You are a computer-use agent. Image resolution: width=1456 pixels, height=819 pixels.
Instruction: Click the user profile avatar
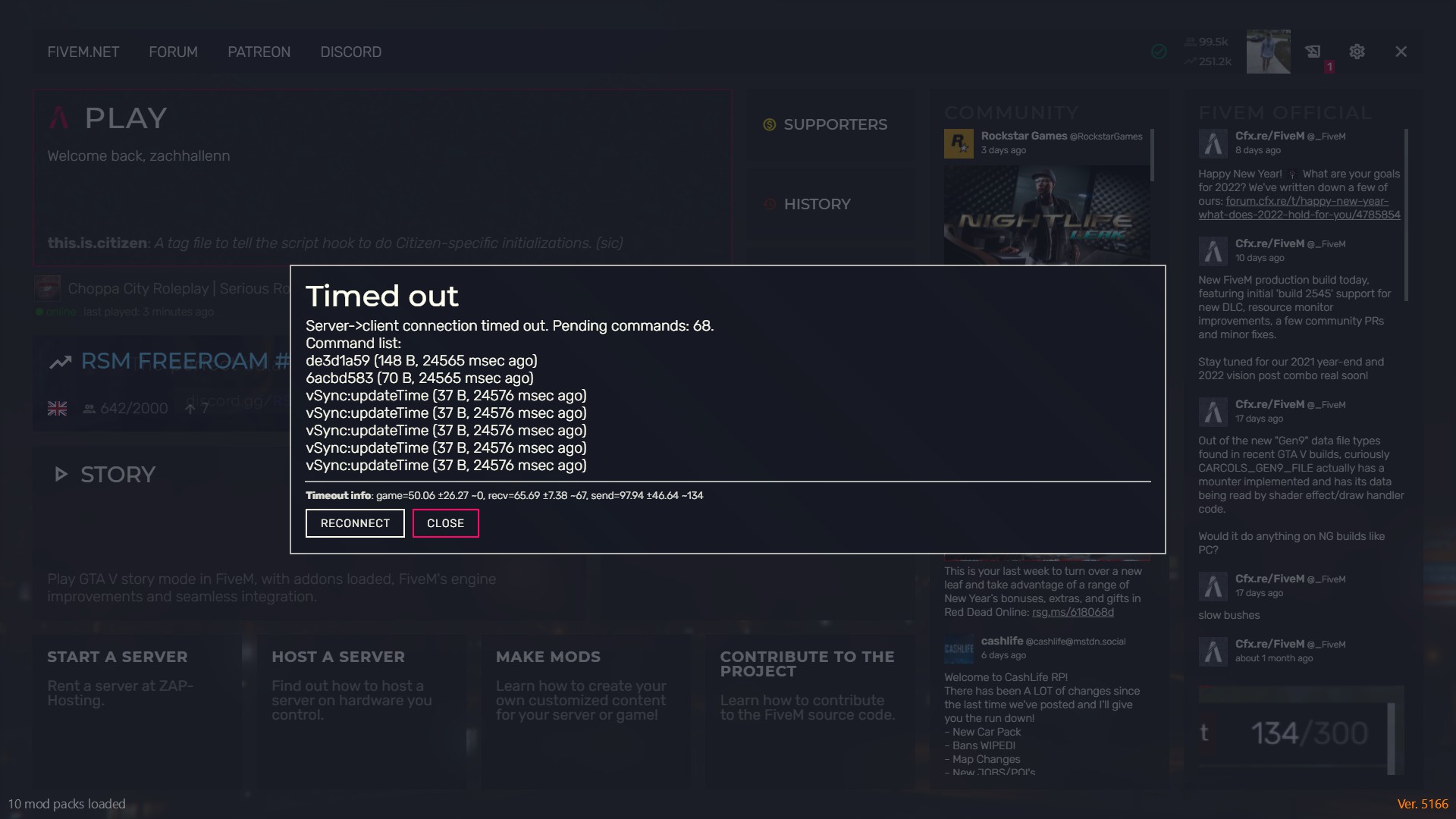(x=1268, y=52)
